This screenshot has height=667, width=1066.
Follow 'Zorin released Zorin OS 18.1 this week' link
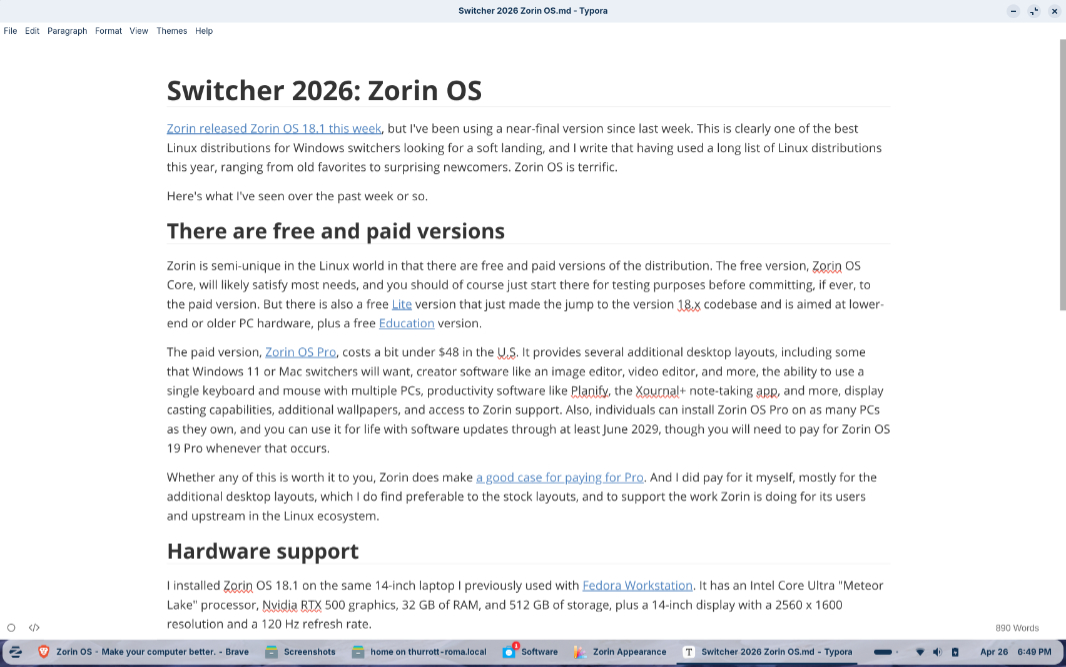coord(274,129)
